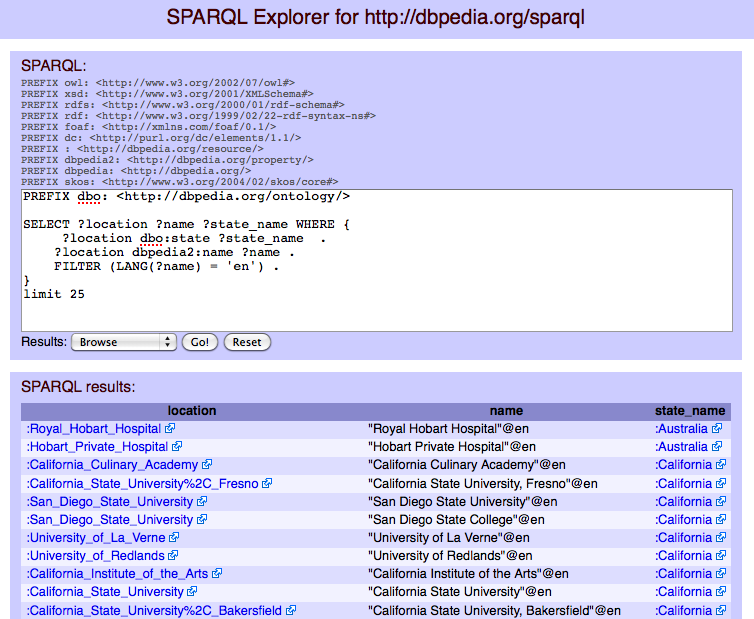
Task: Open external icon after California_State_University%2C_Bakersfield
Action: (x=291, y=610)
